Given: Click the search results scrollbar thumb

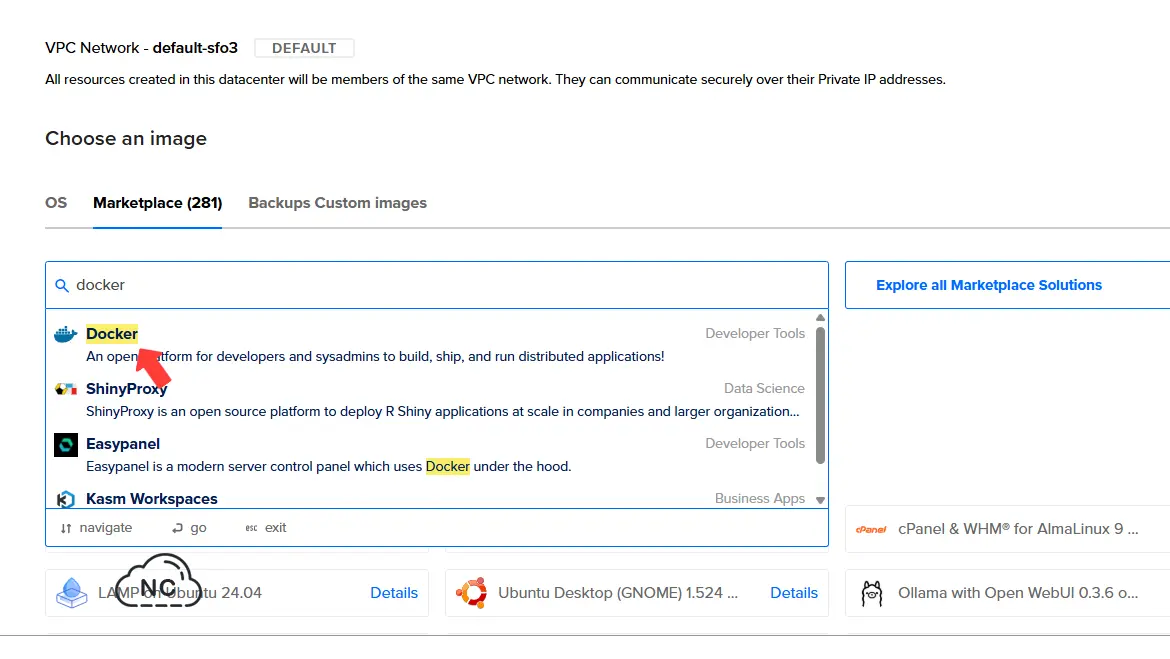Looking at the screenshot, I should pyautogui.click(x=820, y=396).
